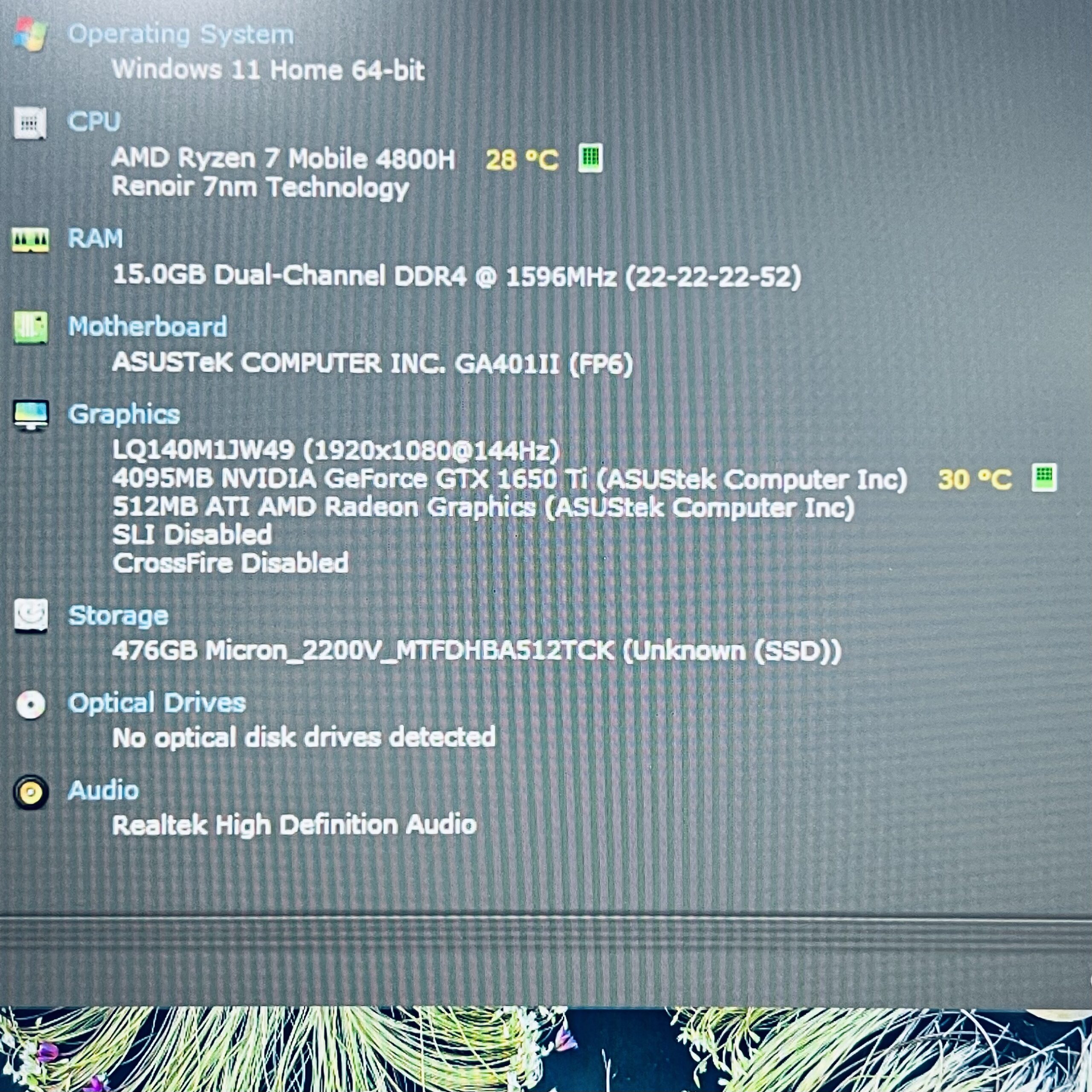This screenshot has width=1092, height=1092.
Task: Open the Audio section heading
Action: coord(103,790)
